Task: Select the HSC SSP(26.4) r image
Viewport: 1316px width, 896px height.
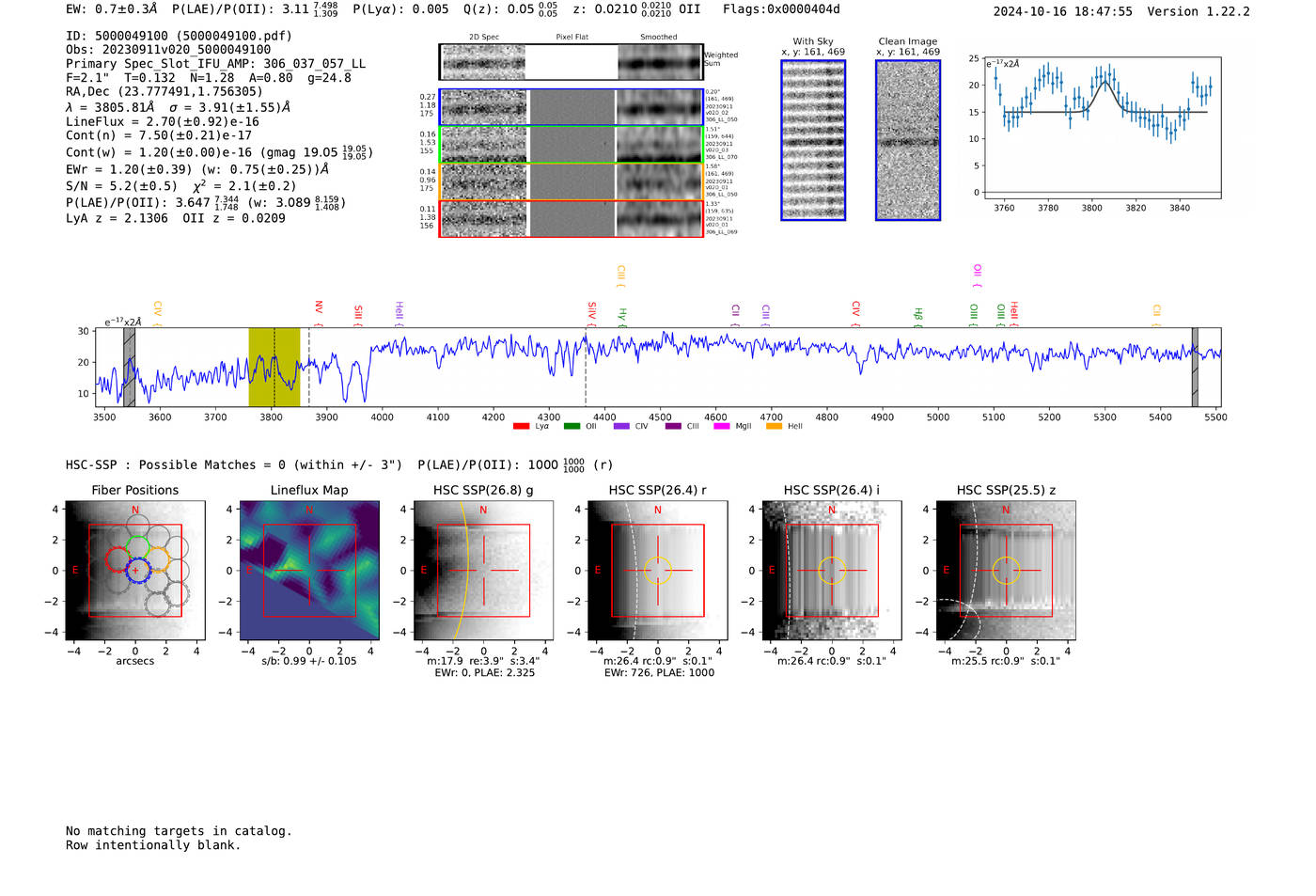Action: (x=658, y=571)
